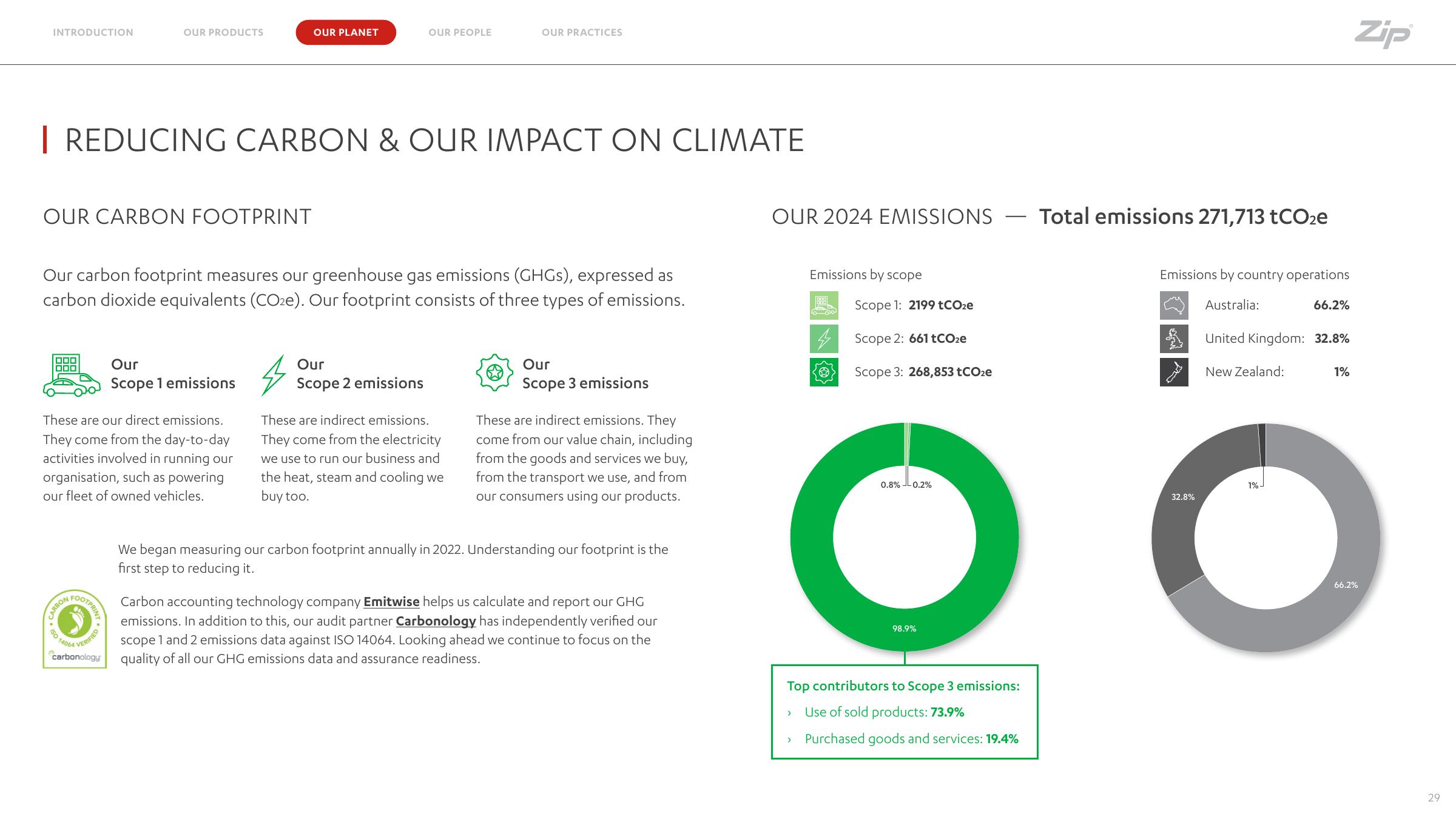The image size is (1456, 819).
Task: Click 'Purchased goods and services: 19.4%'
Action: 911,739
